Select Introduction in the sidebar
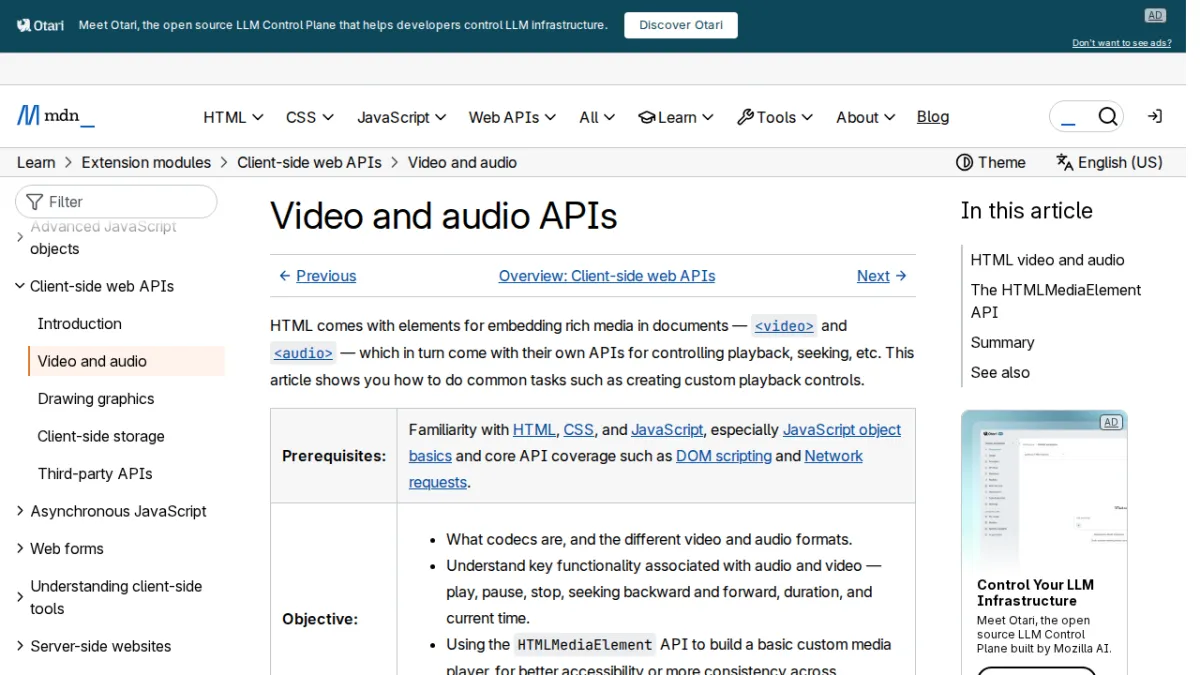Viewport: 1200px width, 675px height. click(x=80, y=323)
